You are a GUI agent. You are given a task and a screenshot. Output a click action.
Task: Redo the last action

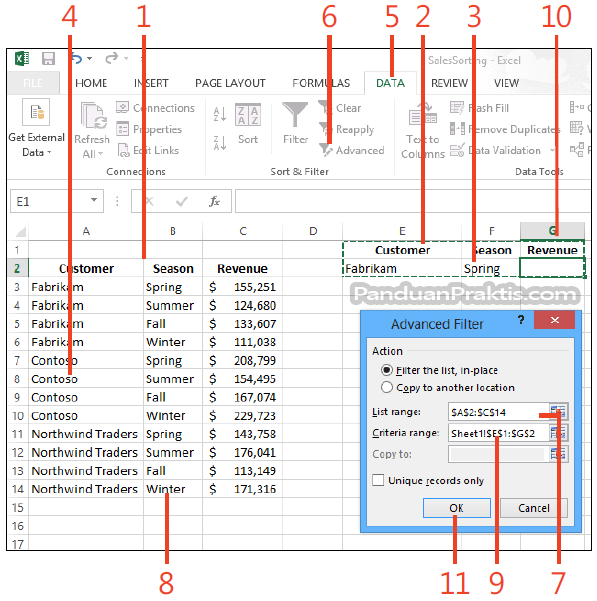click(112, 59)
